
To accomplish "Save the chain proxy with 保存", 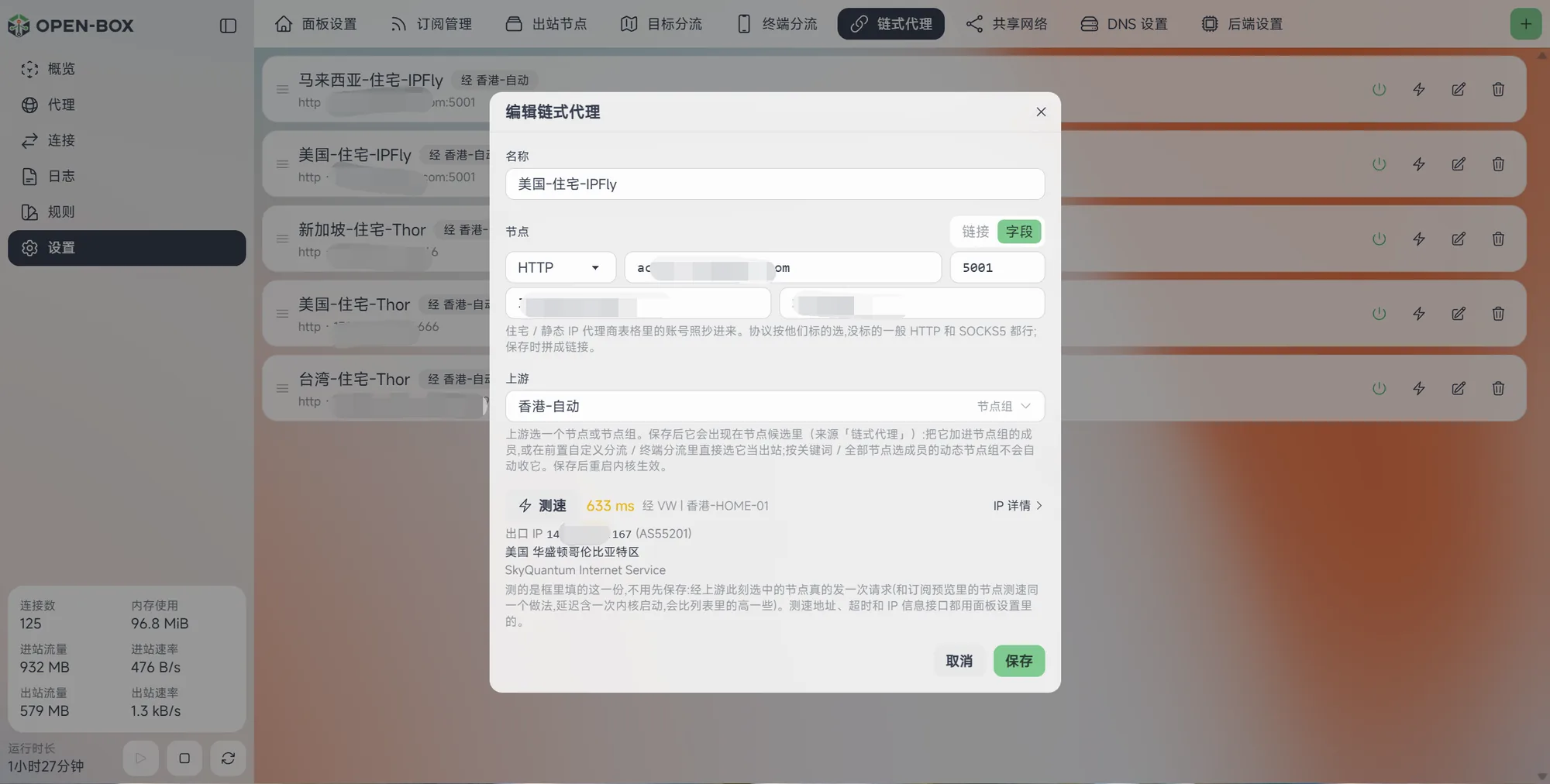I will 1018,661.
